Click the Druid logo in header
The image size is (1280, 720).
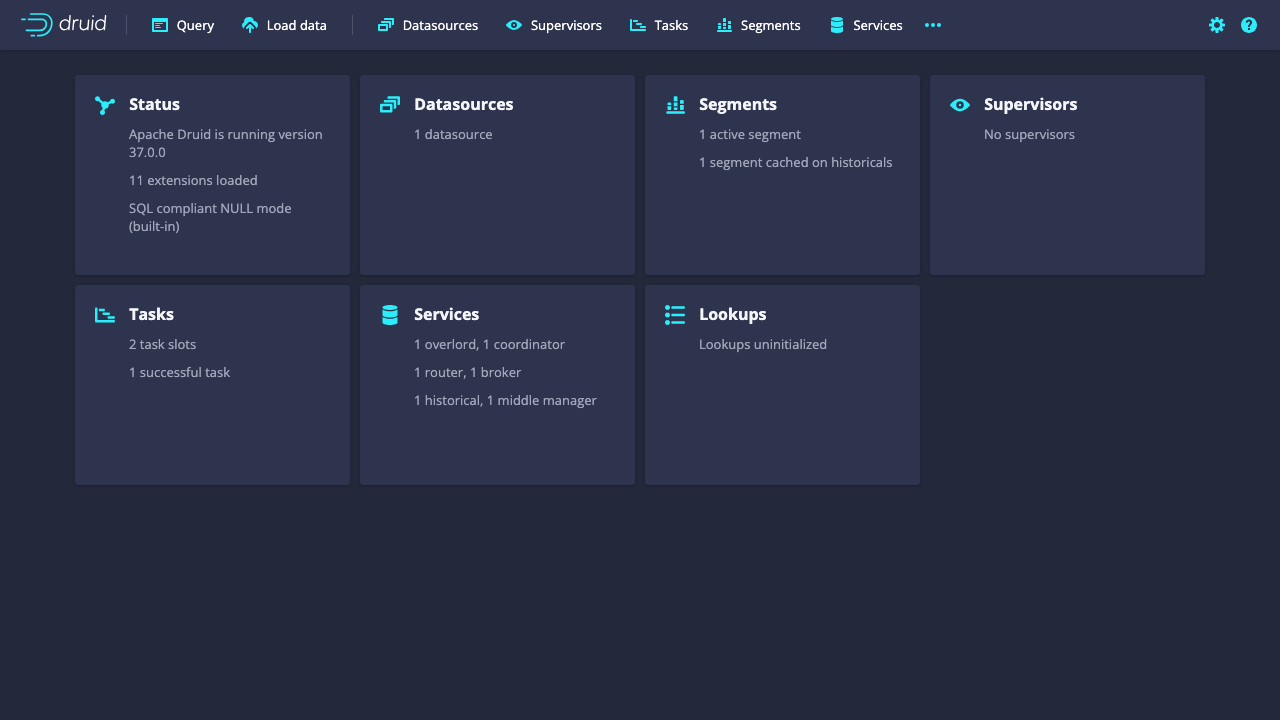click(64, 25)
